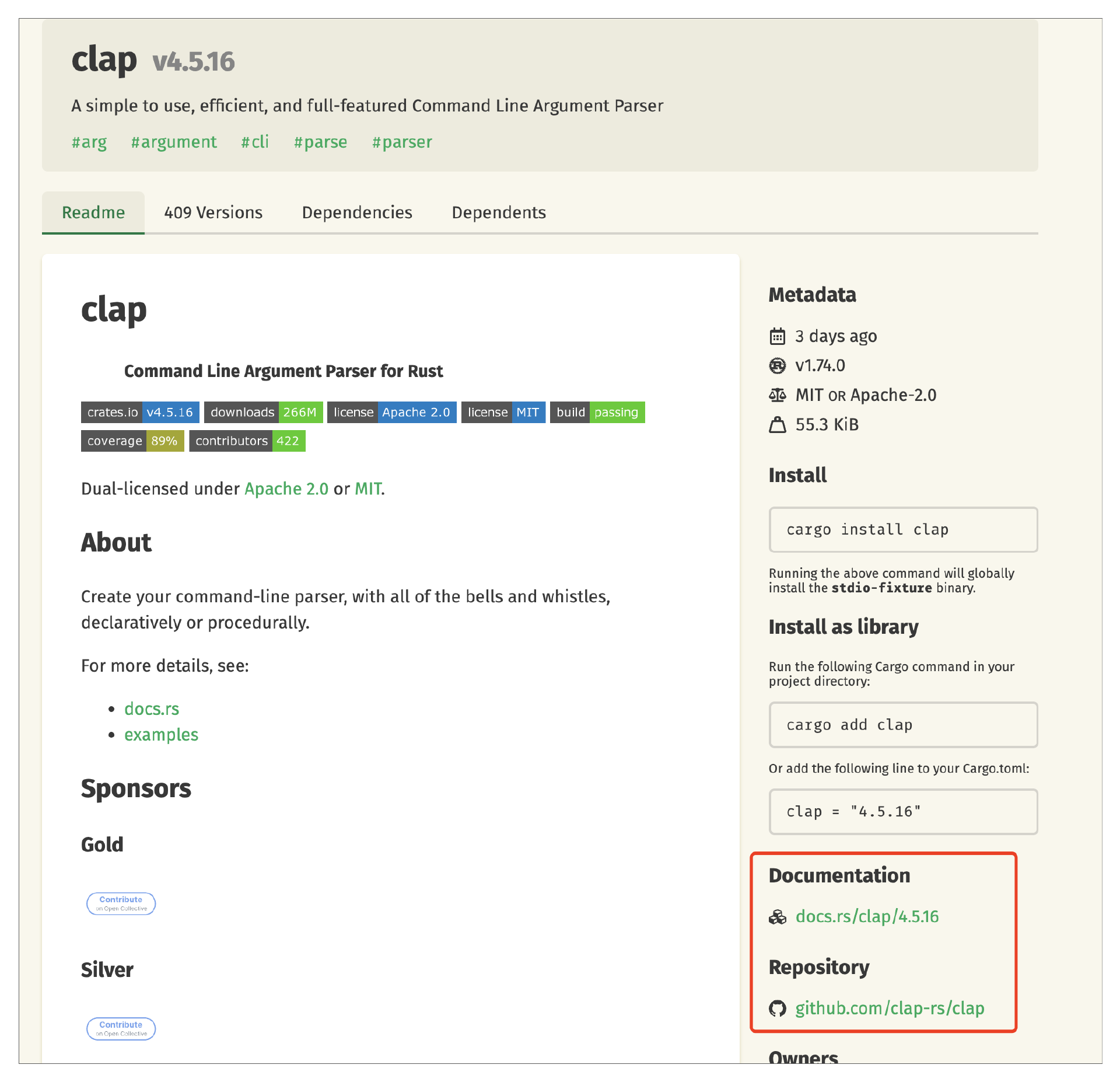Click the Silver sponsor Contribute badge
The width and height of the screenshot is (1120, 1082).
click(121, 1028)
